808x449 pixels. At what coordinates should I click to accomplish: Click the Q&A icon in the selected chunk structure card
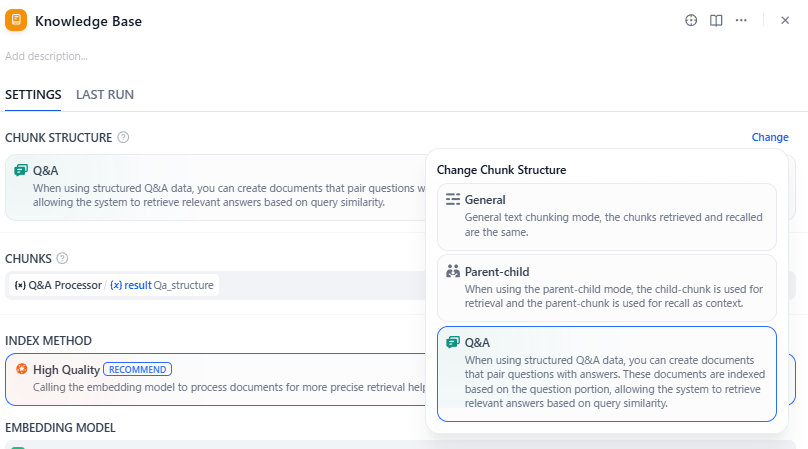pyautogui.click(x=20, y=170)
